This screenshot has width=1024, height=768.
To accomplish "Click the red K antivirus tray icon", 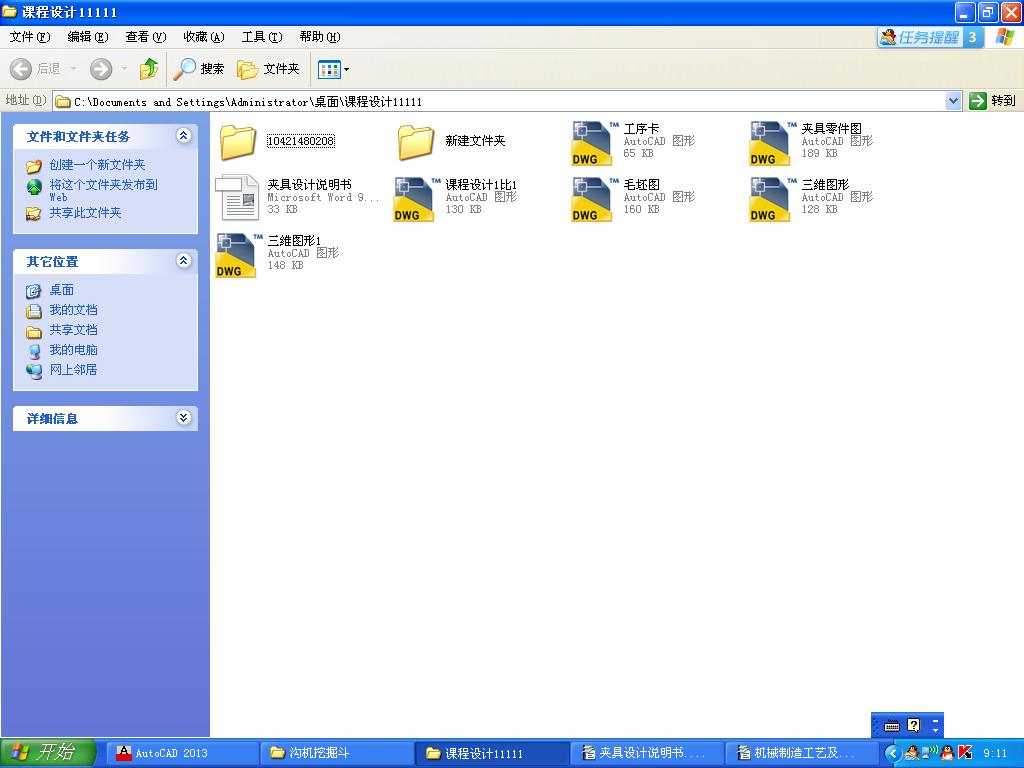I will [965, 753].
